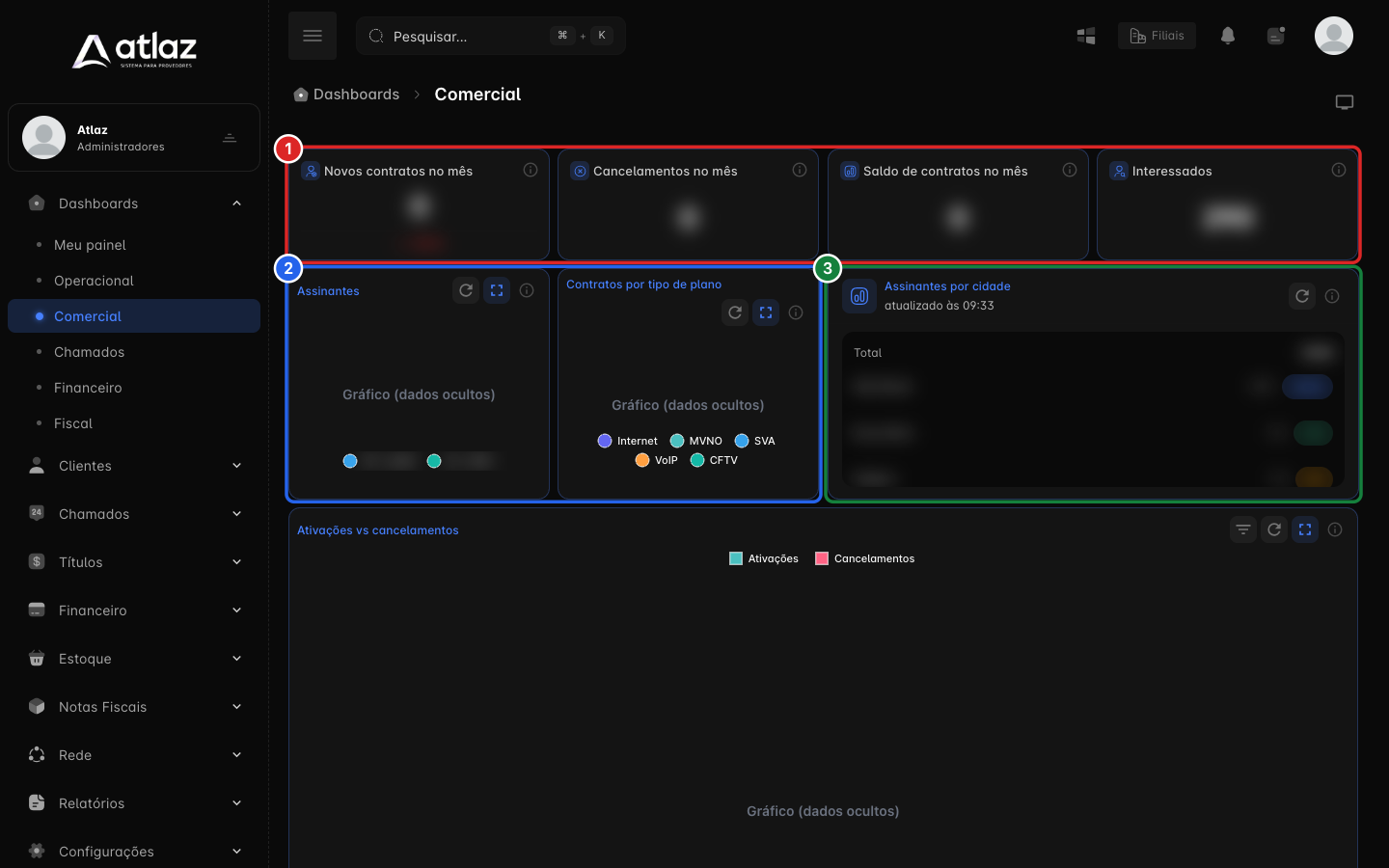Screen dimensions: 1389x868
Task: Open Chamados dashboard under Dashboards
Action: (134, 352)
